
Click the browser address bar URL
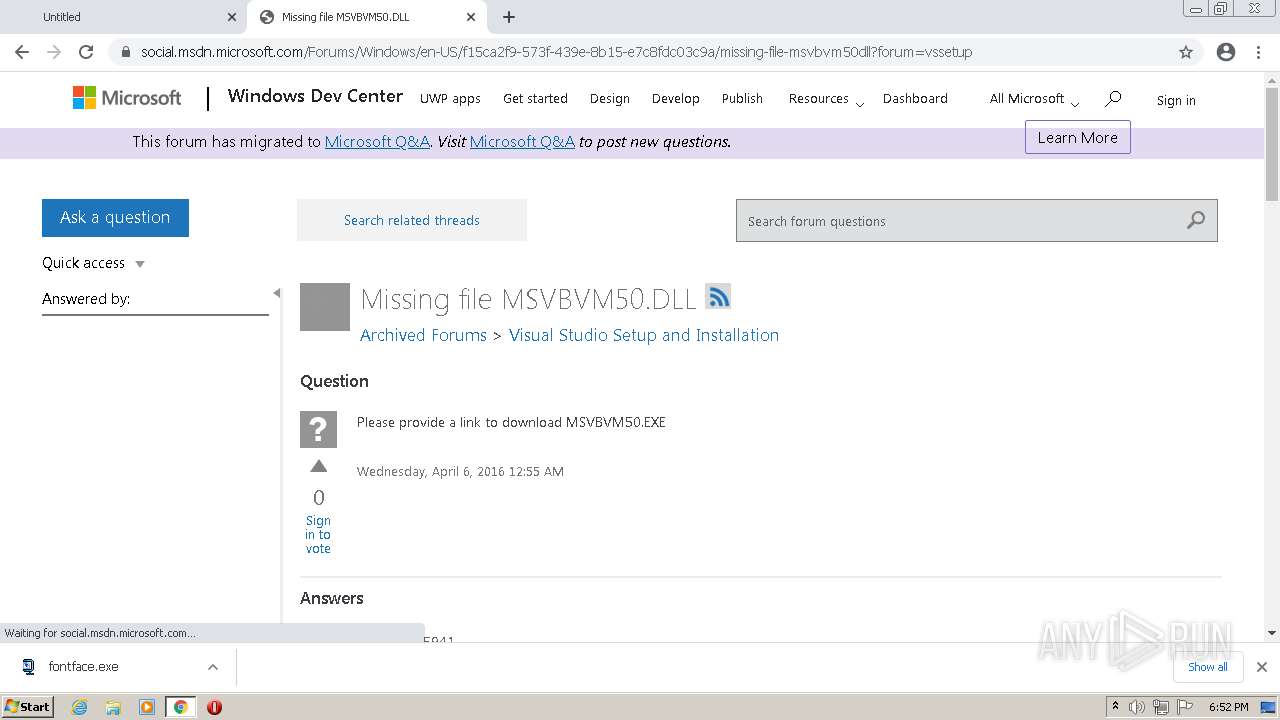tap(556, 52)
